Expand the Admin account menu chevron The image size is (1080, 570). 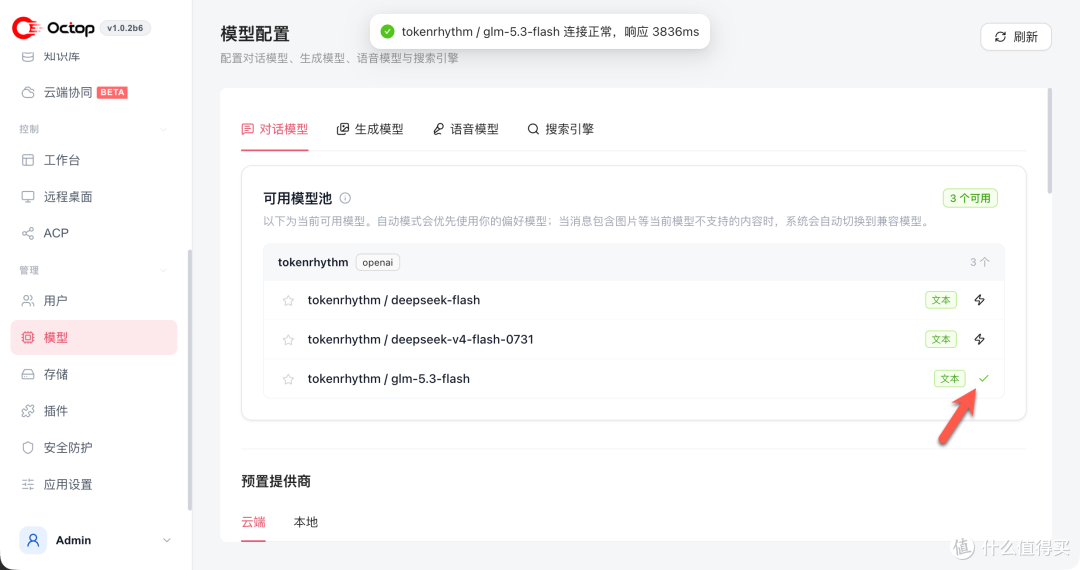167,540
